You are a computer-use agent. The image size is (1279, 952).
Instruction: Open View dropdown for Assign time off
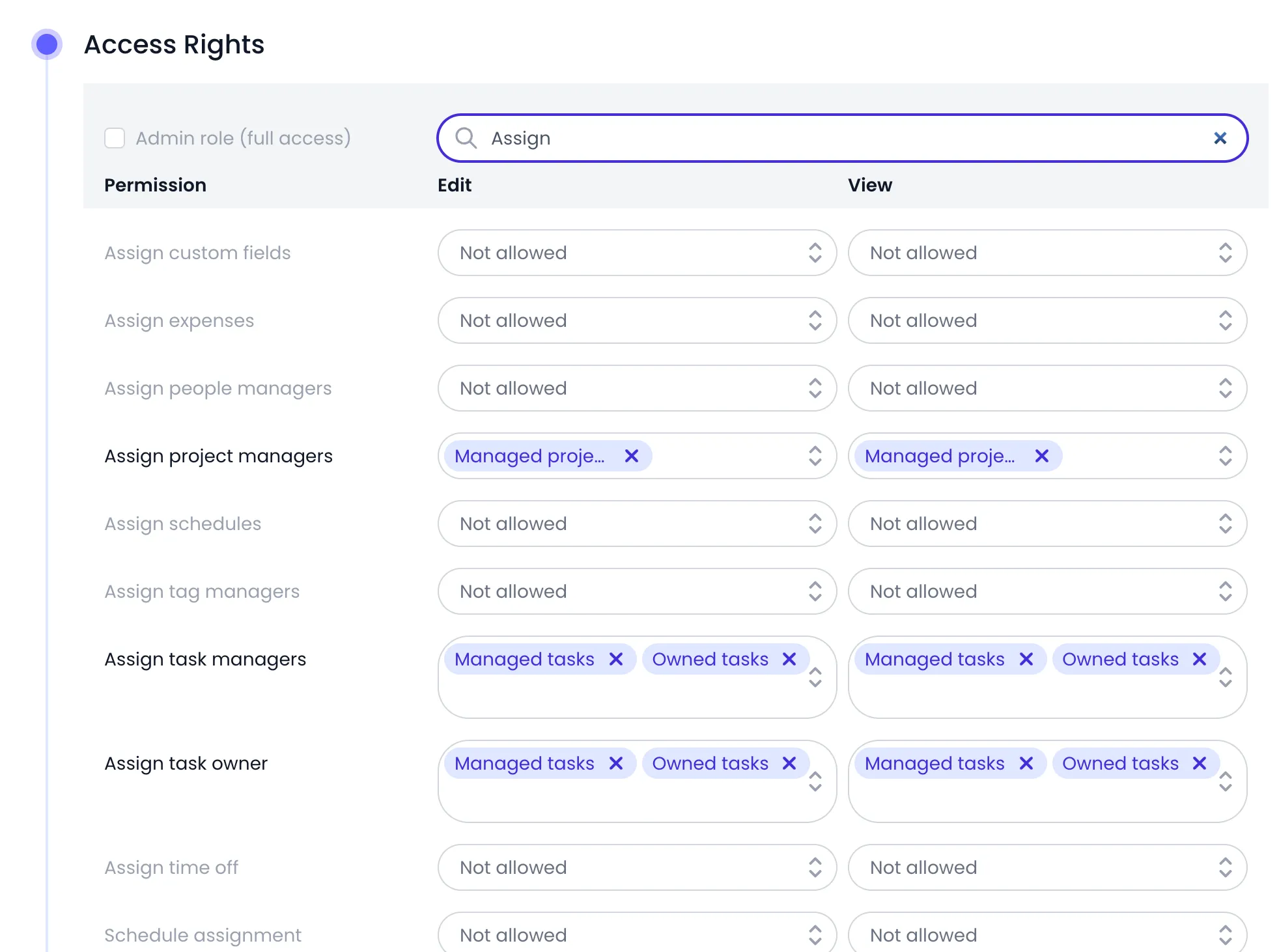(1047, 867)
